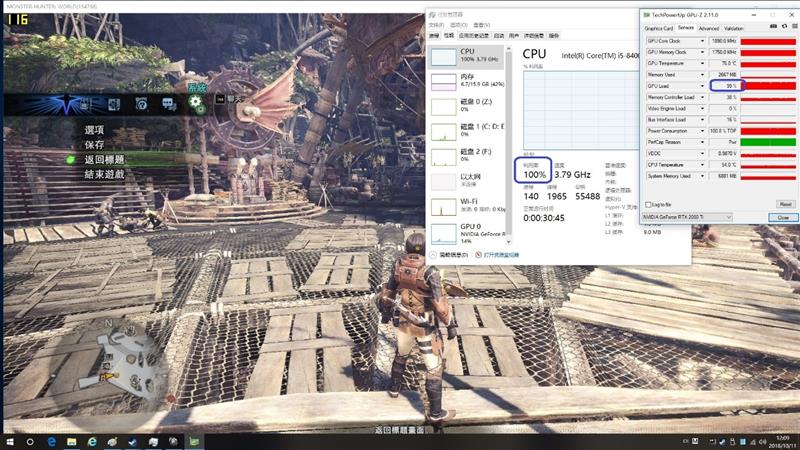
Task: Open GPU-Z Graphics Card tab
Action: [x=659, y=29]
